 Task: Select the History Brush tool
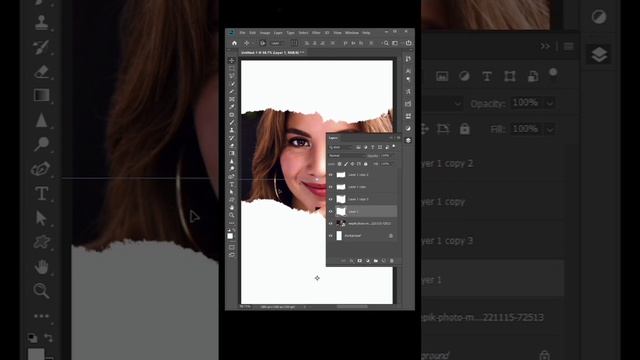[231, 138]
